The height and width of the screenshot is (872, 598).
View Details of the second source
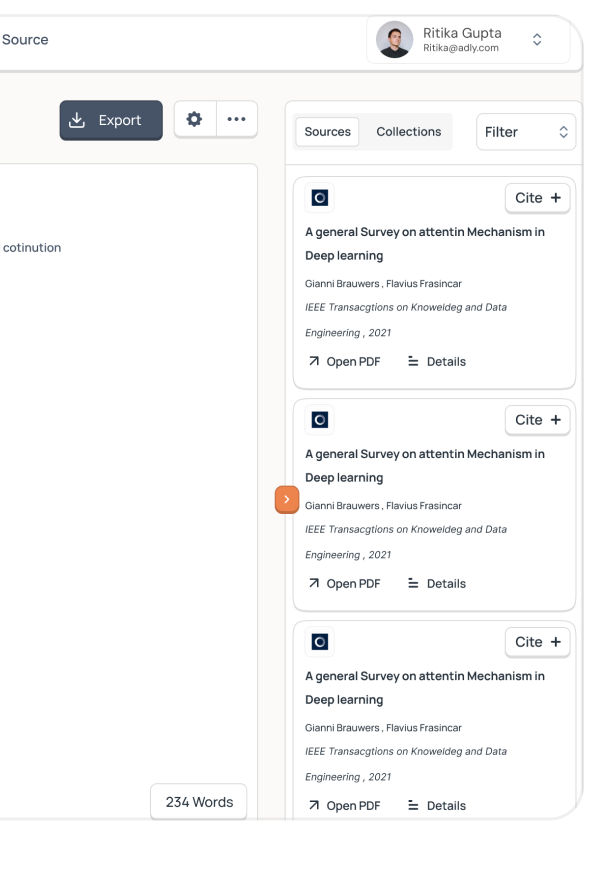437,583
